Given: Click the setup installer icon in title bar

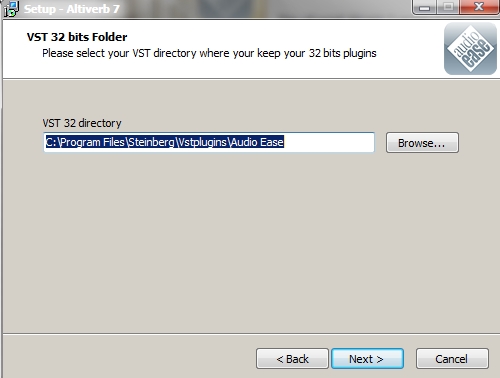Looking at the screenshot, I should (11, 8).
